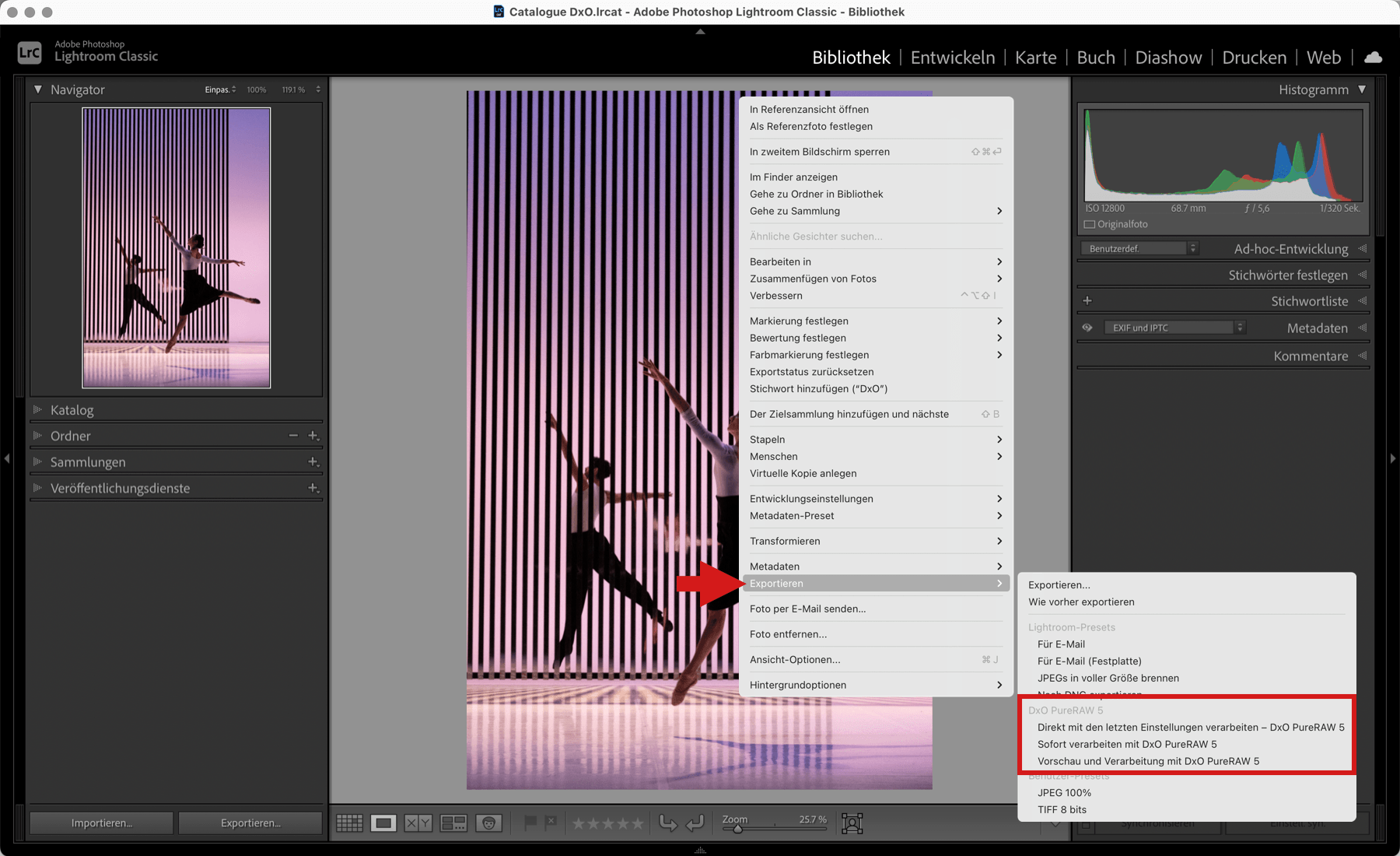Click histogram graph area

(1223, 155)
